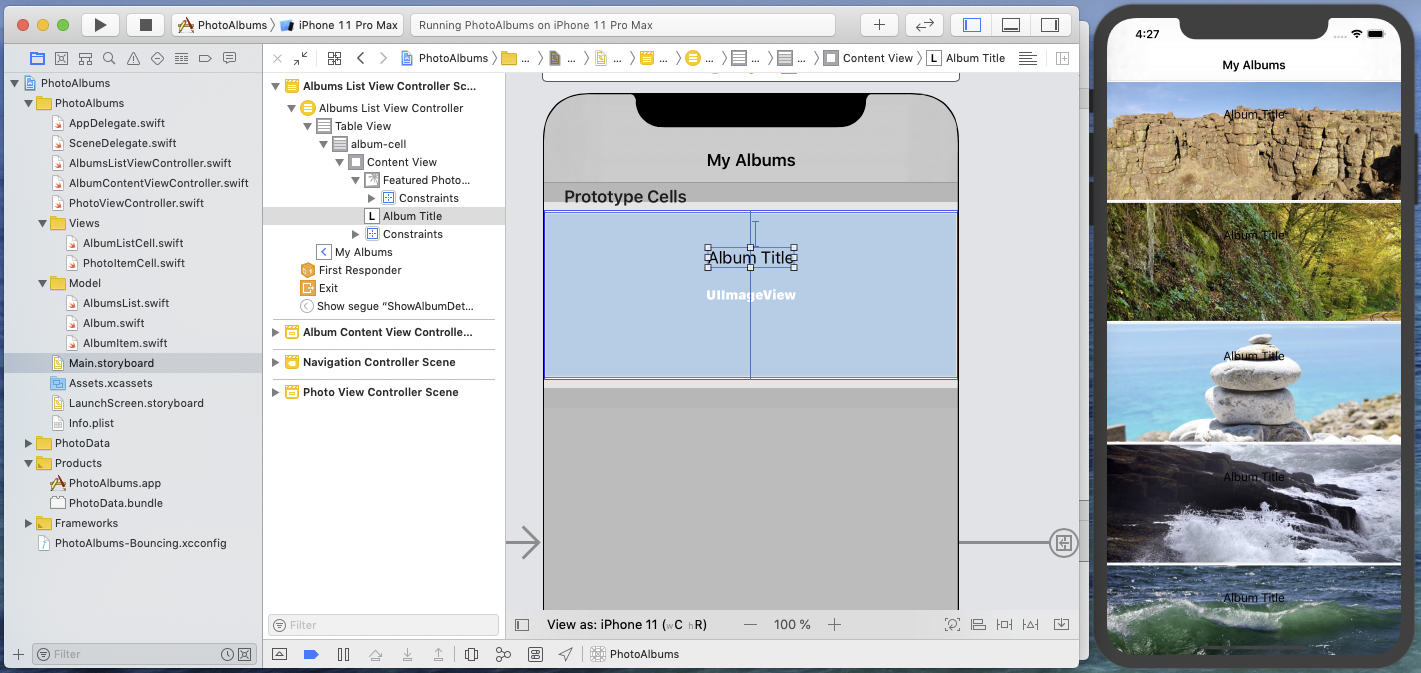
Task: Open Environment Overrides
Action: coord(535,654)
